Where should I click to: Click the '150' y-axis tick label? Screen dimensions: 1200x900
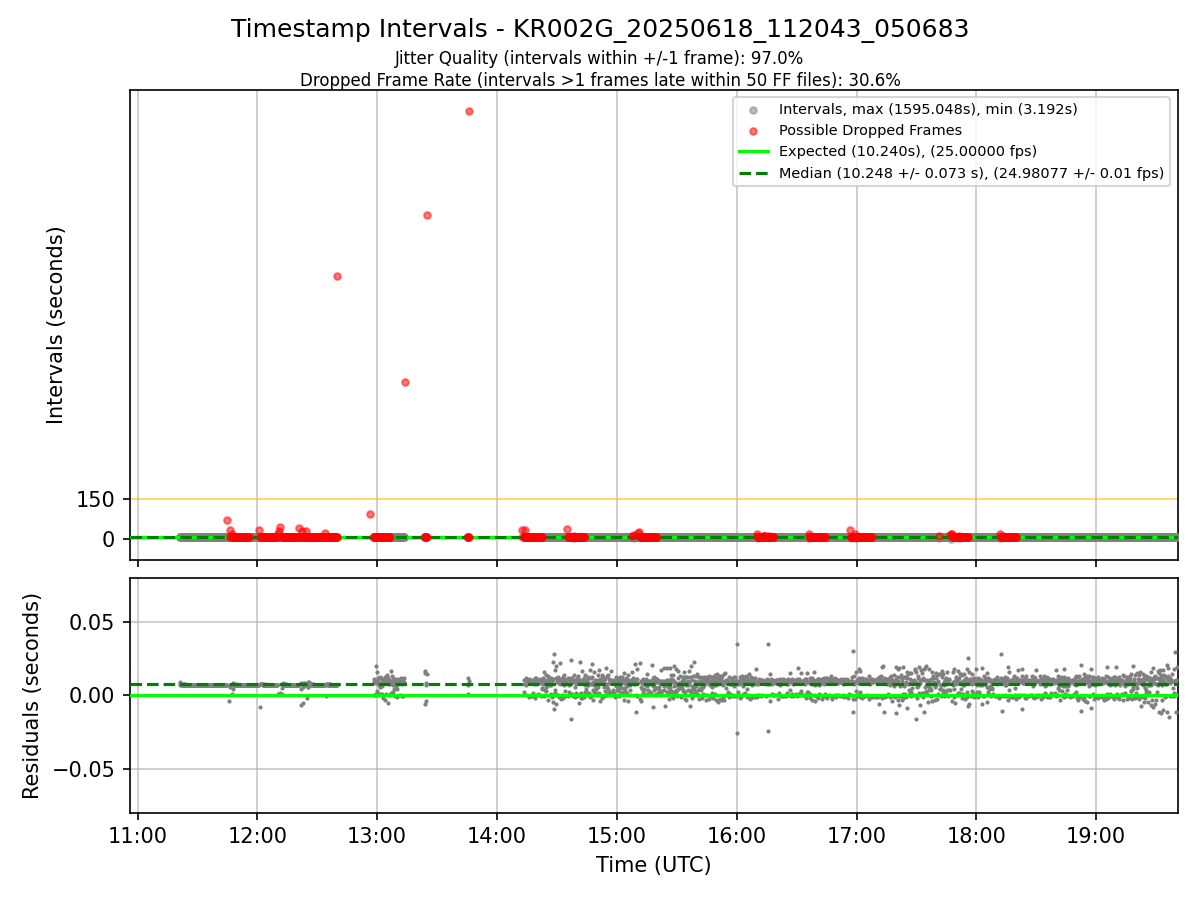96,499
